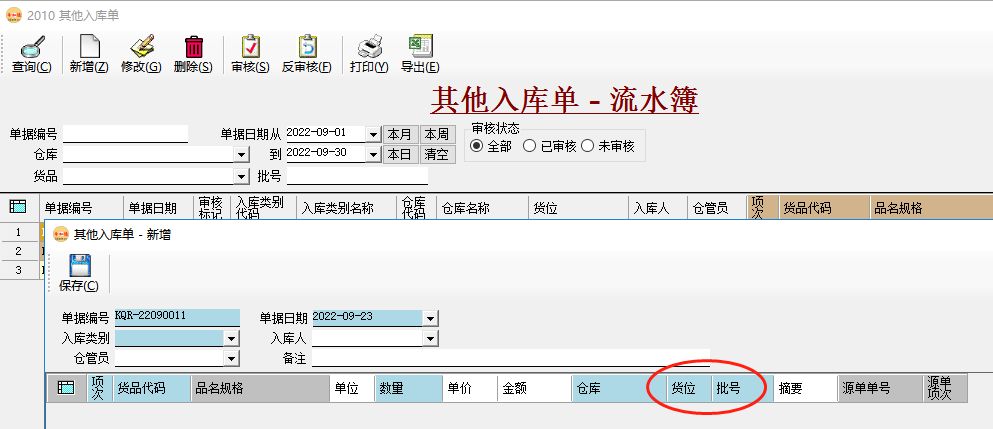This screenshot has height=429, width=993.
Task: Open the 仓库 filter dropdown
Action: coord(241,154)
